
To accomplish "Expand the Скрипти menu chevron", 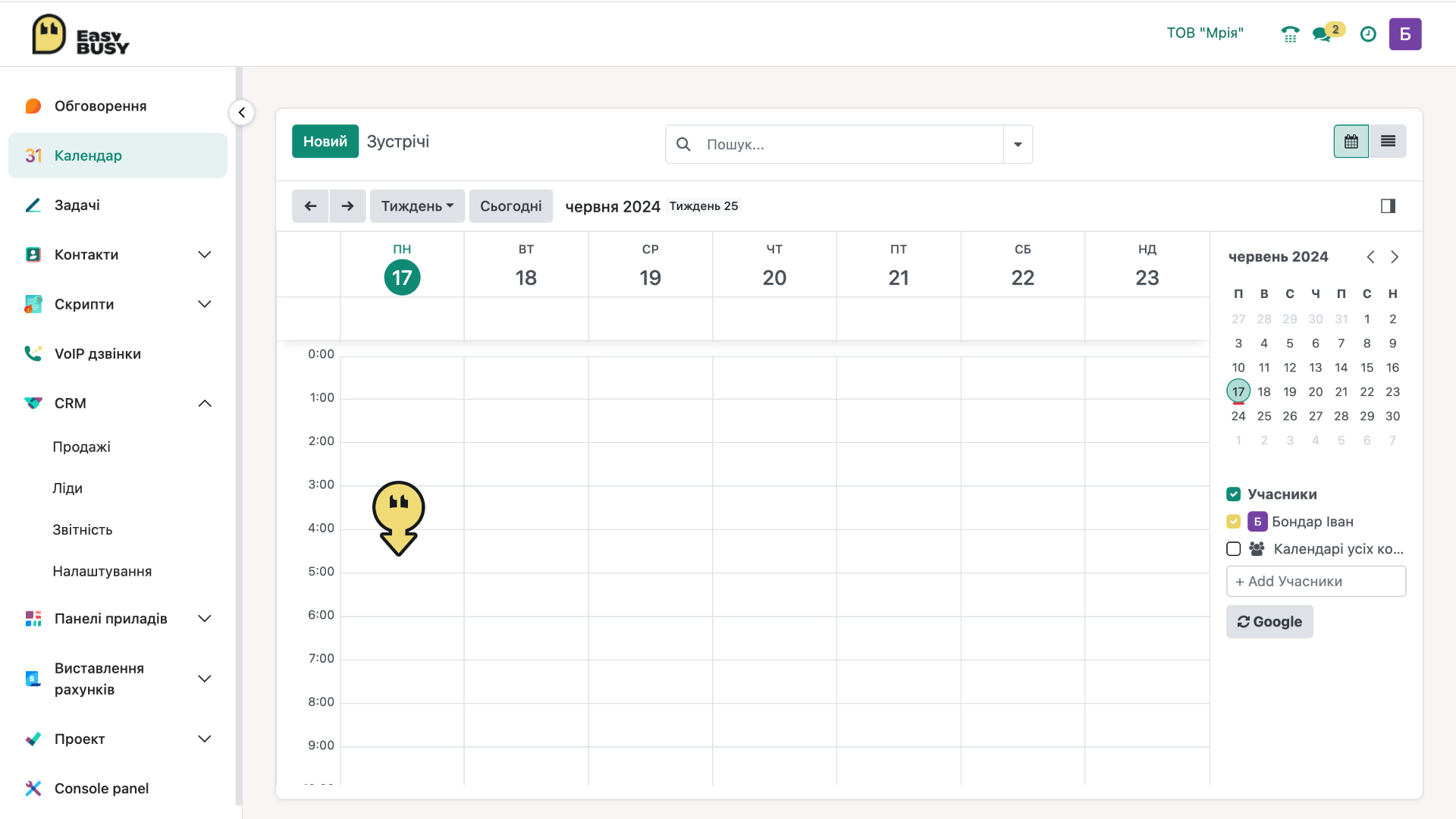I will click(205, 304).
